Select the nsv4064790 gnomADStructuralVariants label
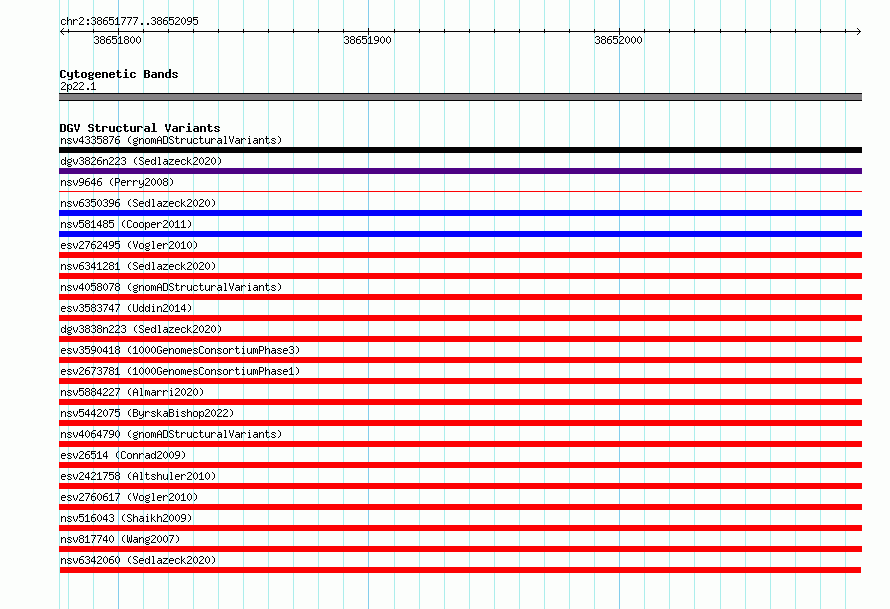Screen dimensions: 890x609 tap(171, 434)
